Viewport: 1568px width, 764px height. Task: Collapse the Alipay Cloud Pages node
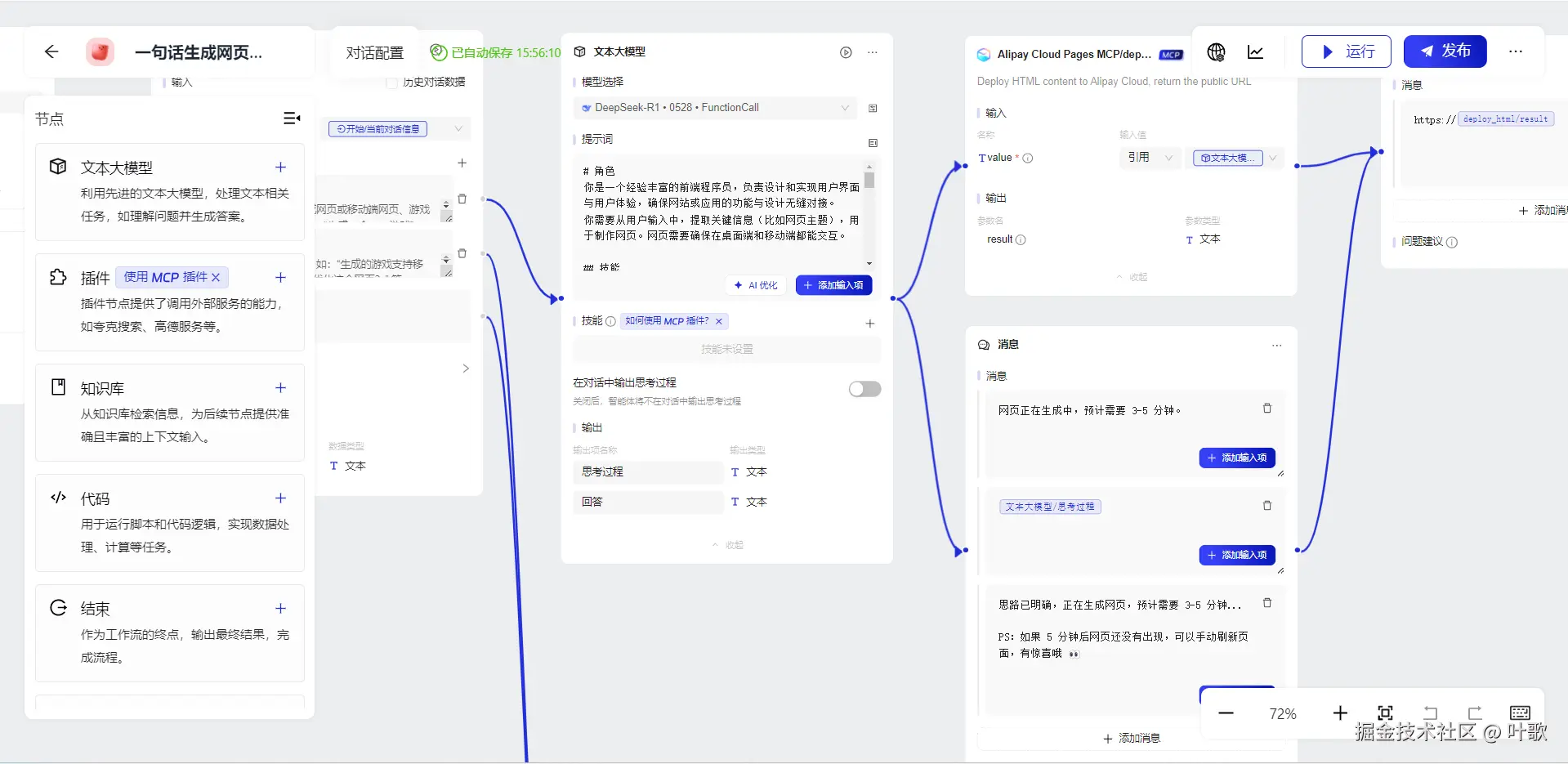[1132, 277]
